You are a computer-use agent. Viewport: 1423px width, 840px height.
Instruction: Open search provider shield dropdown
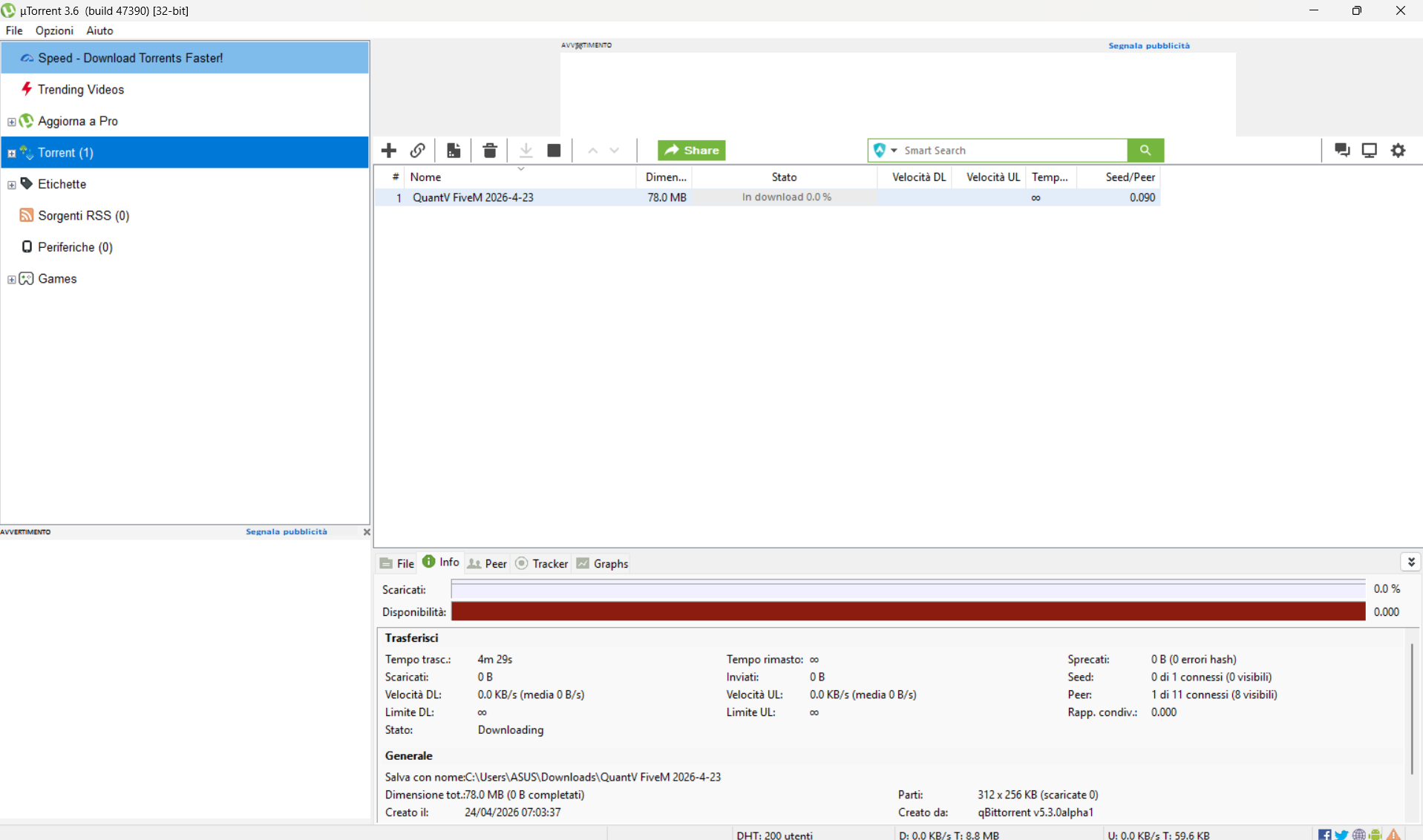point(885,151)
